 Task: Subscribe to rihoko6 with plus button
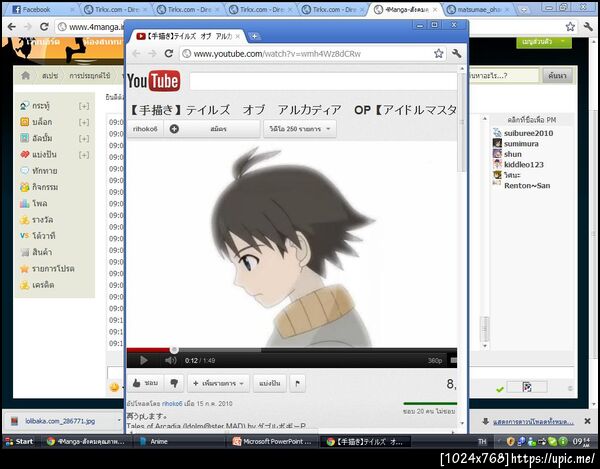(212, 129)
